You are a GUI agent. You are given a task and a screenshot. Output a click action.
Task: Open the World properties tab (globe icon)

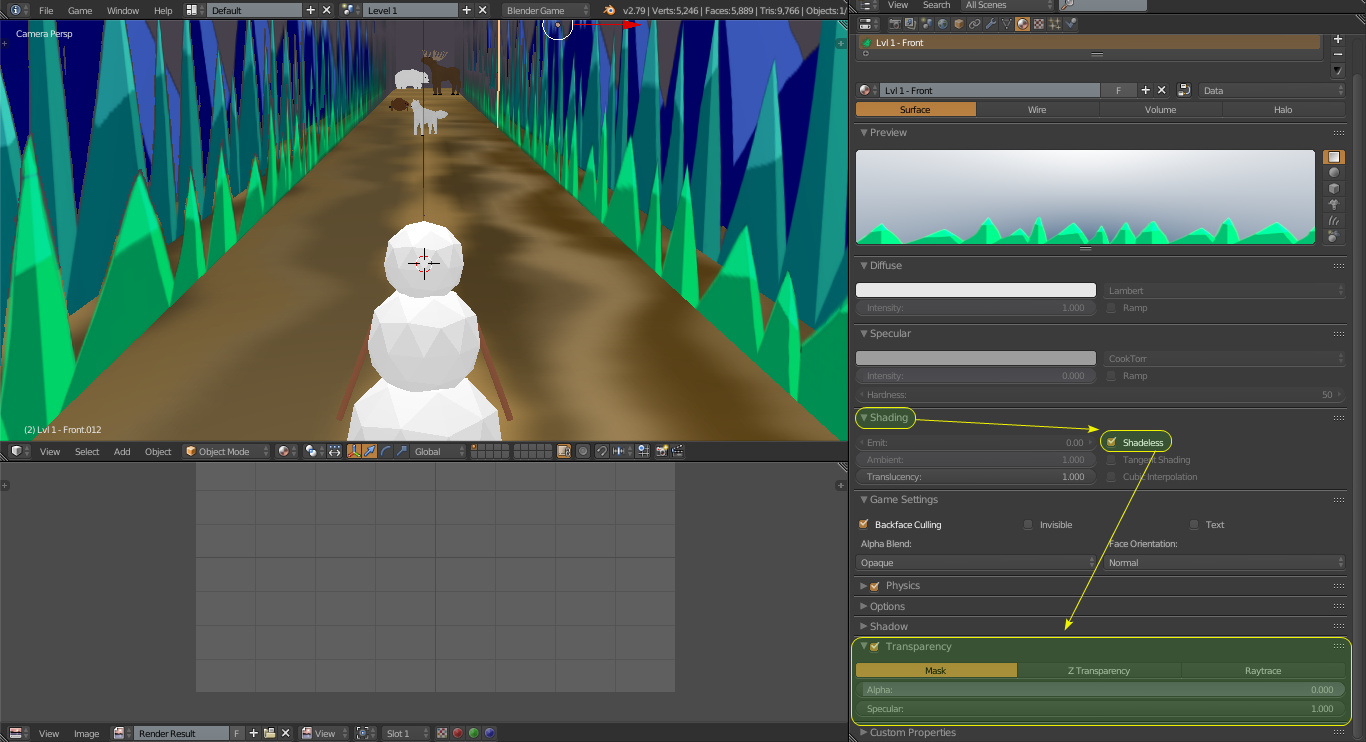[943, 24]
